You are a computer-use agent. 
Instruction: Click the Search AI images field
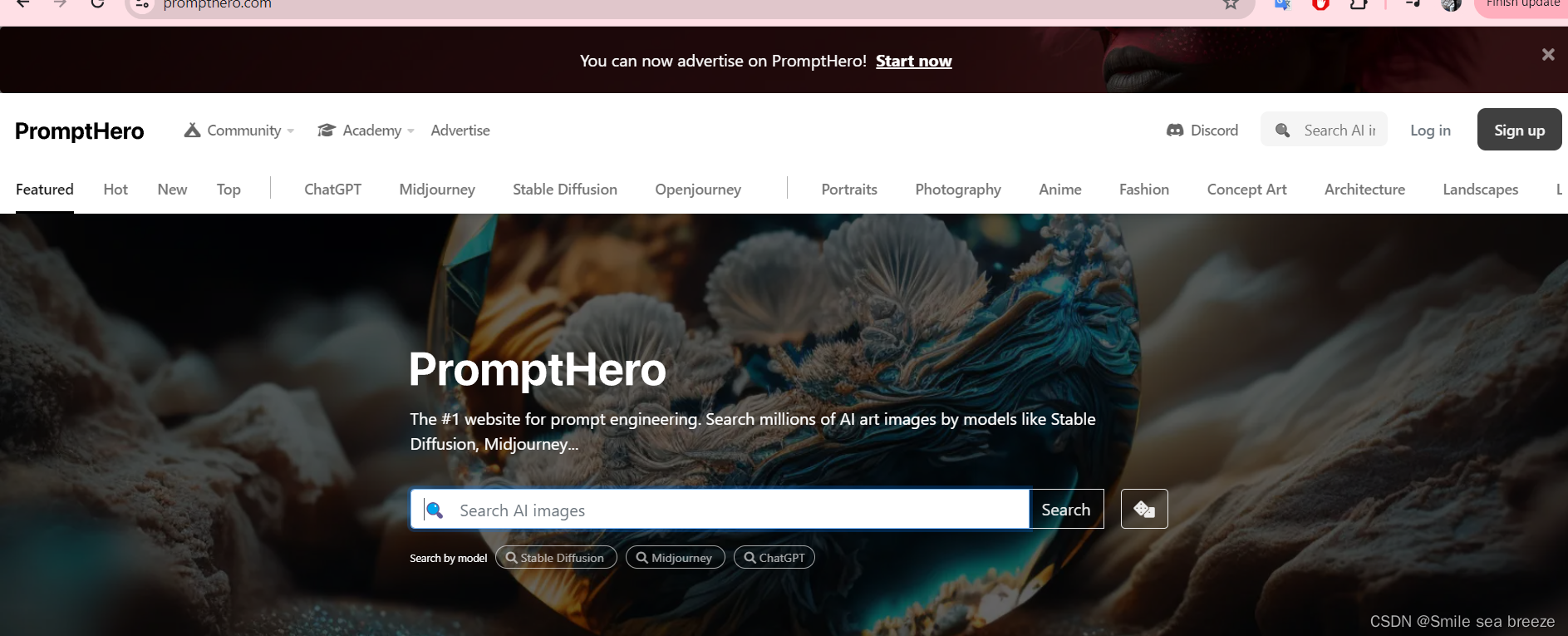720,509
